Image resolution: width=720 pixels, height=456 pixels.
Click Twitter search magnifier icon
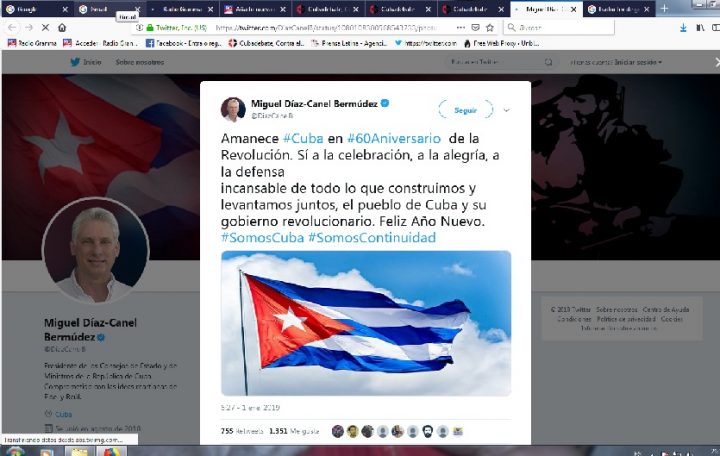pyautogui.click(x=548, y=62)
